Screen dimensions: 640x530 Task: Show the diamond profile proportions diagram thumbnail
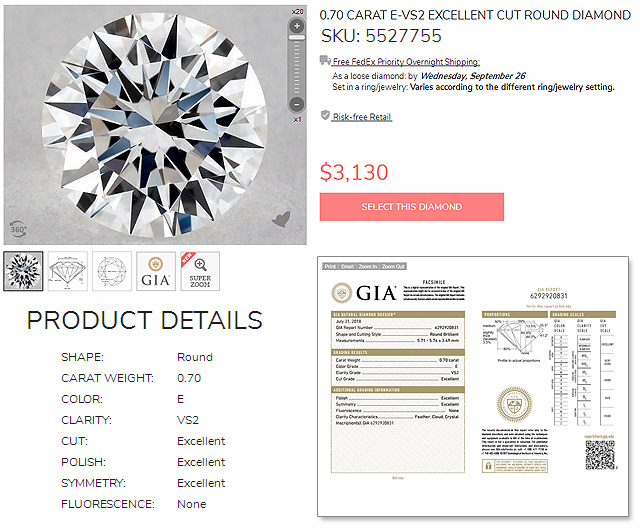click(x=68, y=271)
